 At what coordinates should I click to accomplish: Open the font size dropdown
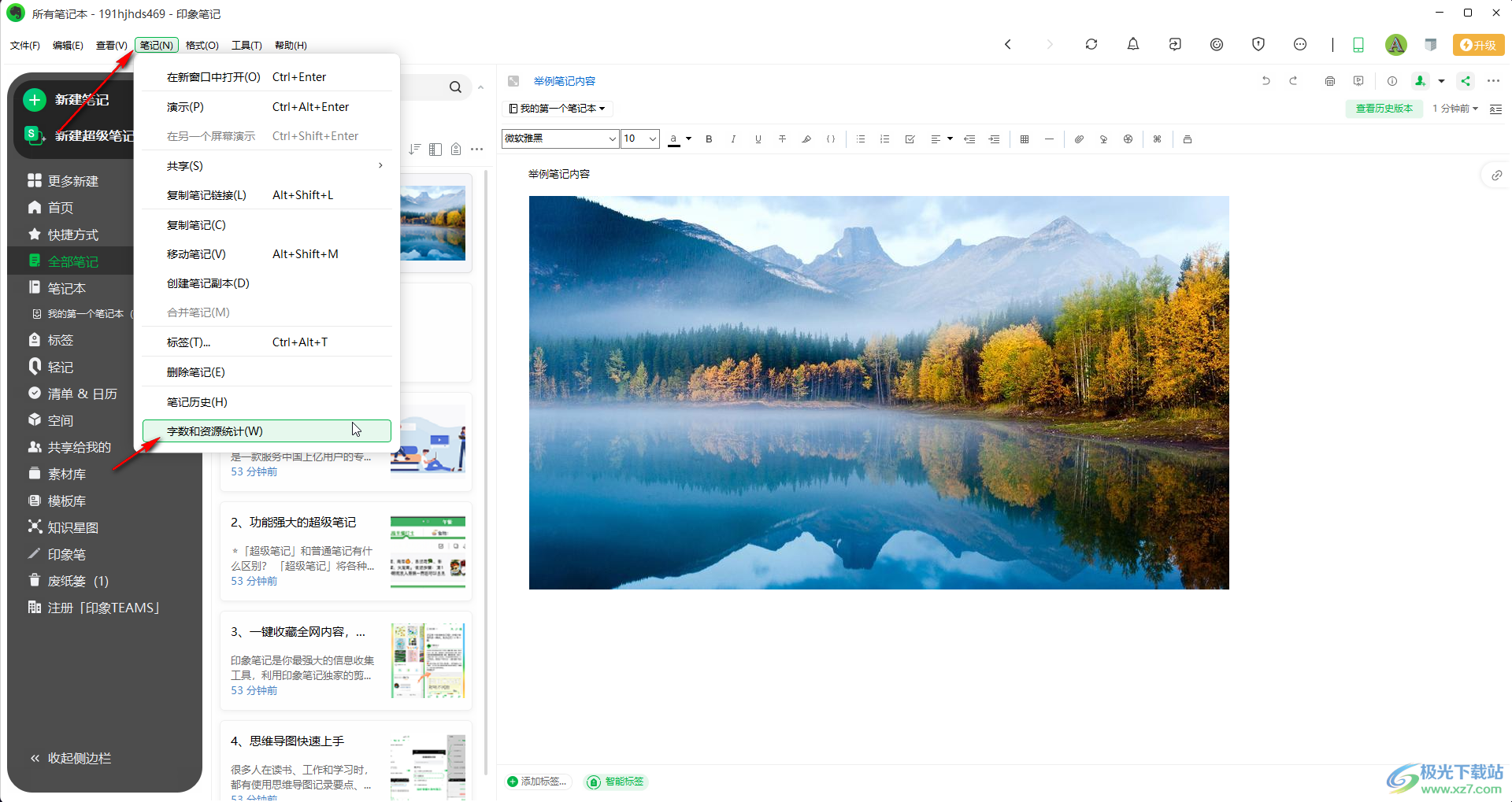click(640, 139)
